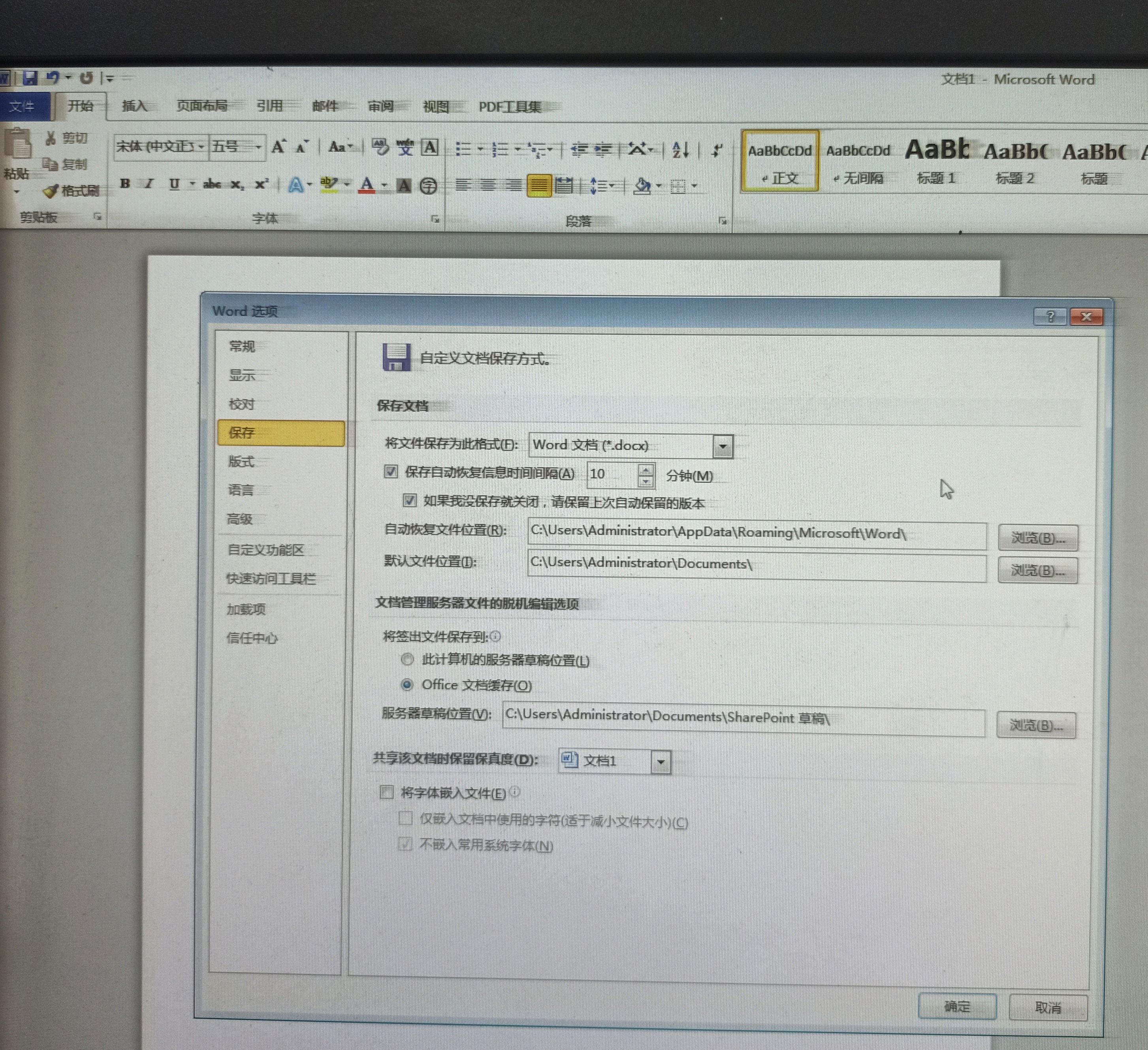Expand the Clipboard (剪贴板) launcher
This screenshot has width=1148, height=1050.
point(98,217)
